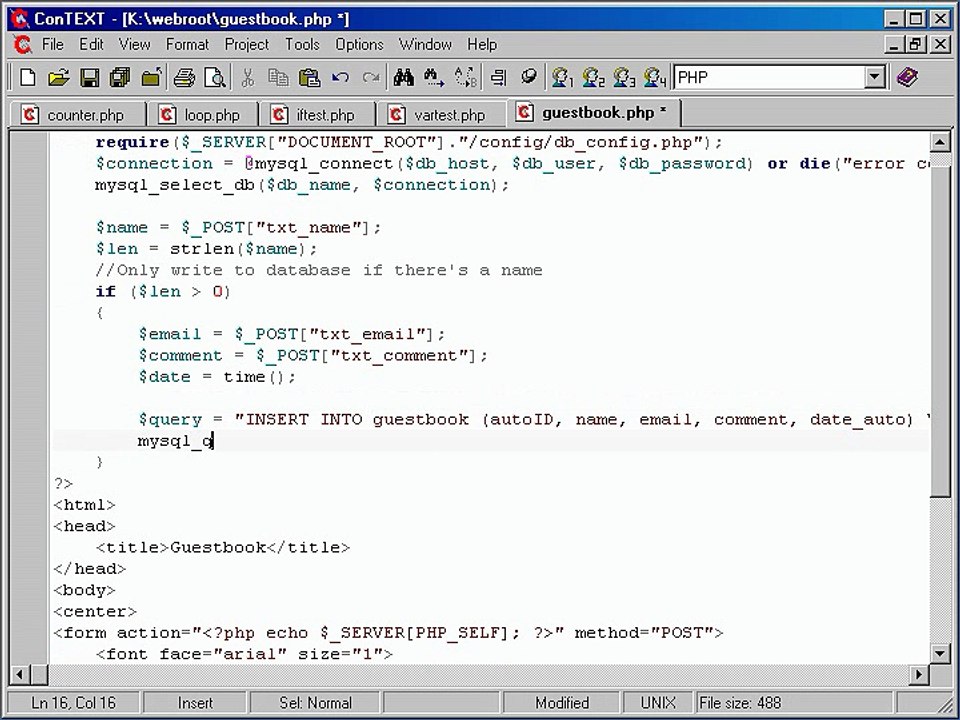Click the Cut scissors icon
Screen dimensions: 960x720
point(248,78)
